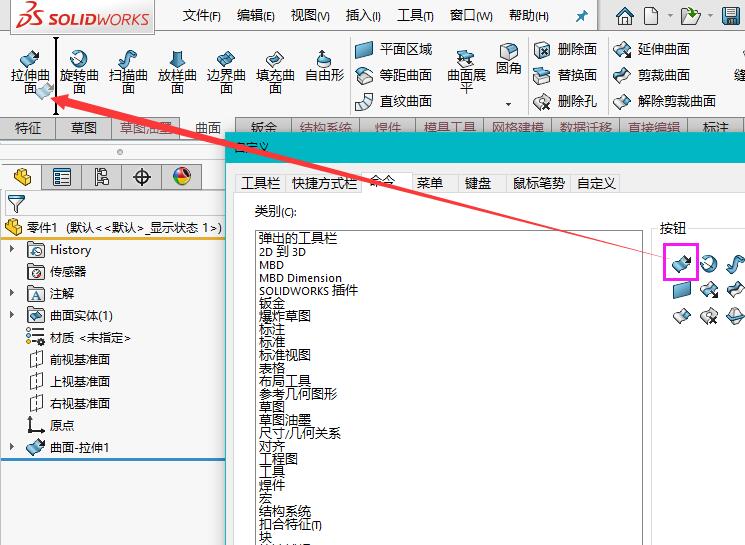Select the Trim Surface (剪裁曲面) command
745x545 pixels.
(651, 75)
